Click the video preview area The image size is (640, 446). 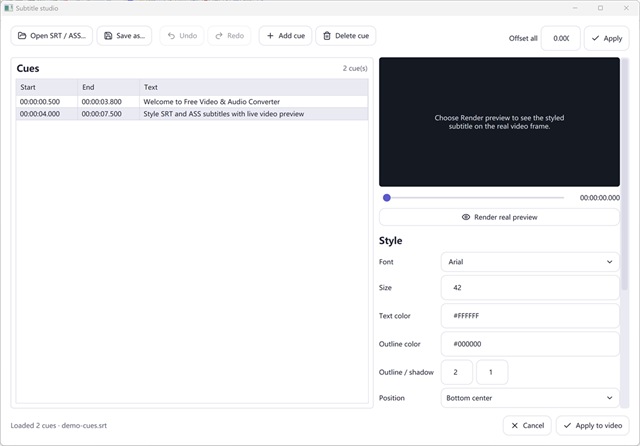tap(499, 122)
